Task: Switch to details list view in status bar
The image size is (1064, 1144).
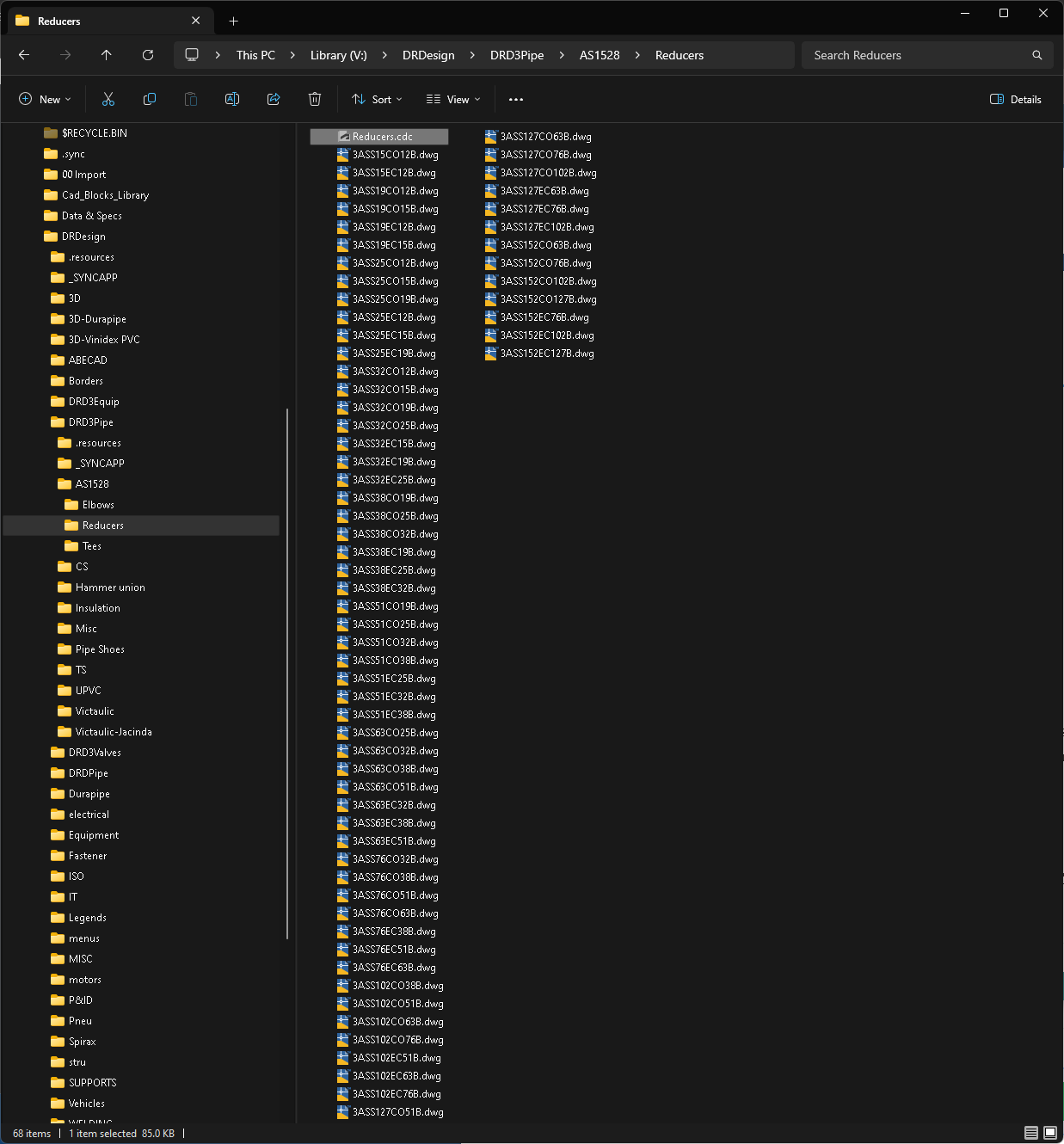Action: pos(1031,1133)
